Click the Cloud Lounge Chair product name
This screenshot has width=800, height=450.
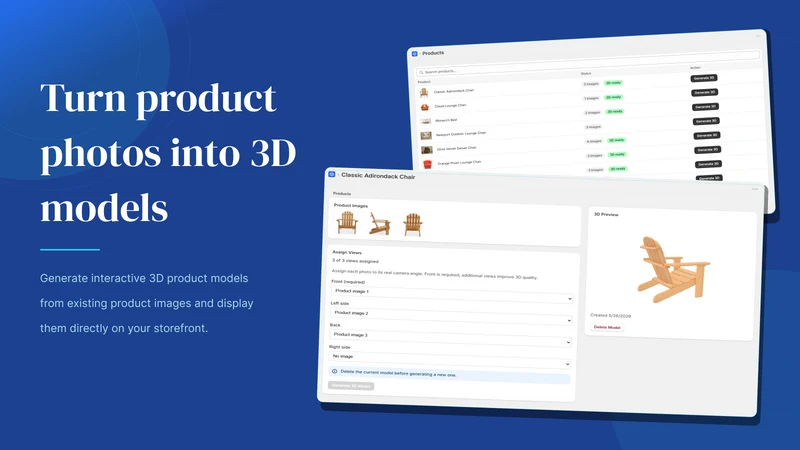451,106
